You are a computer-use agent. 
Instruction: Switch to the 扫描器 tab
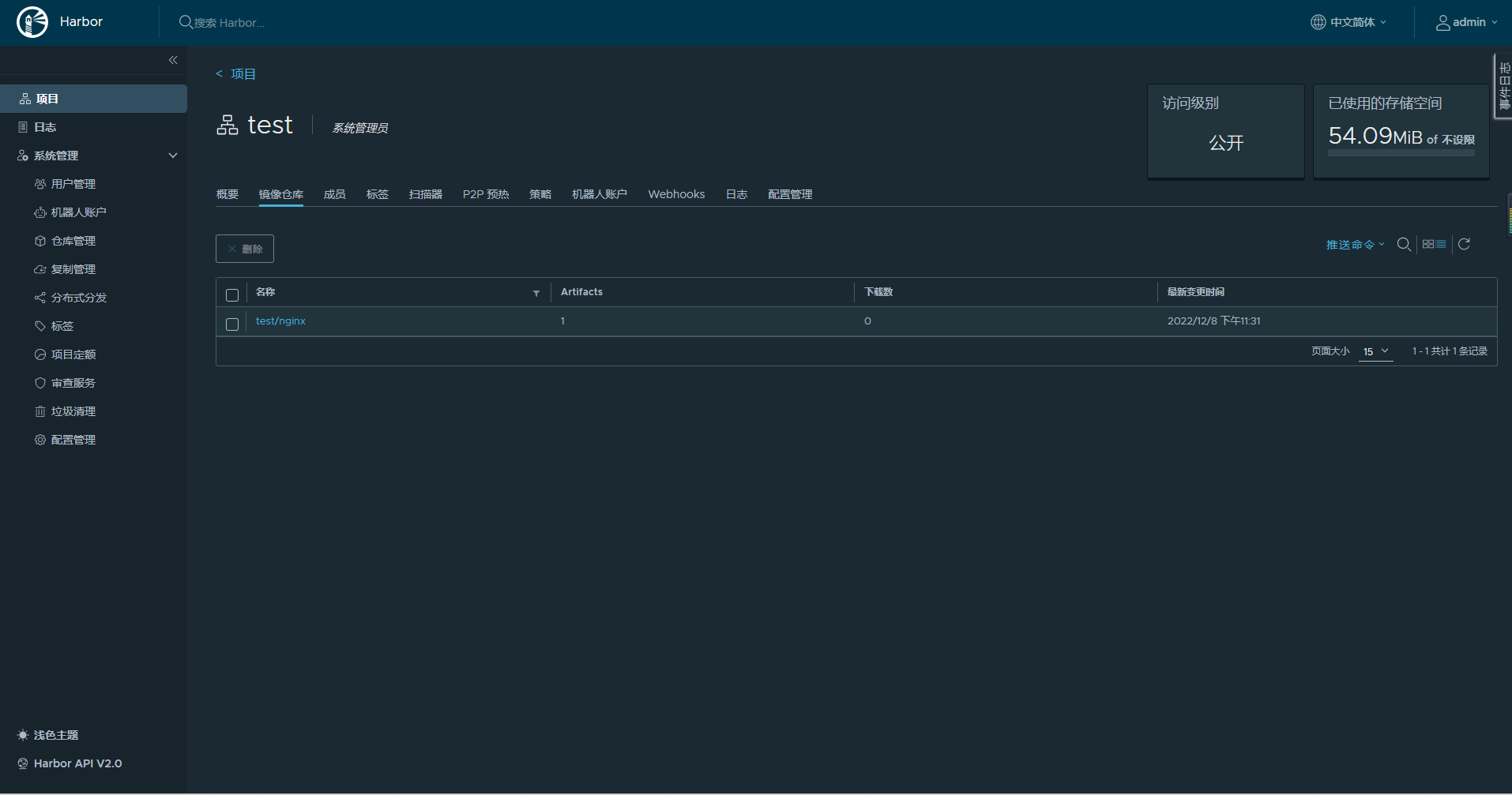426,194
